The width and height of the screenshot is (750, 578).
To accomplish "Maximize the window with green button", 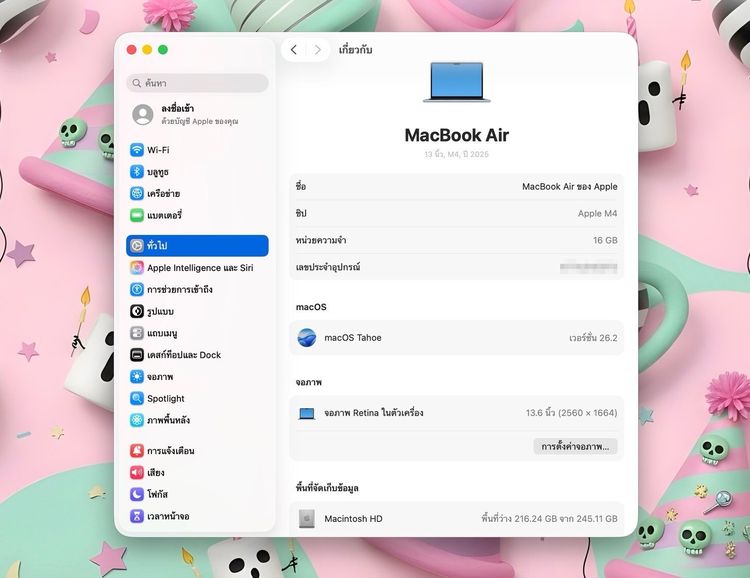I will point(163,50).
